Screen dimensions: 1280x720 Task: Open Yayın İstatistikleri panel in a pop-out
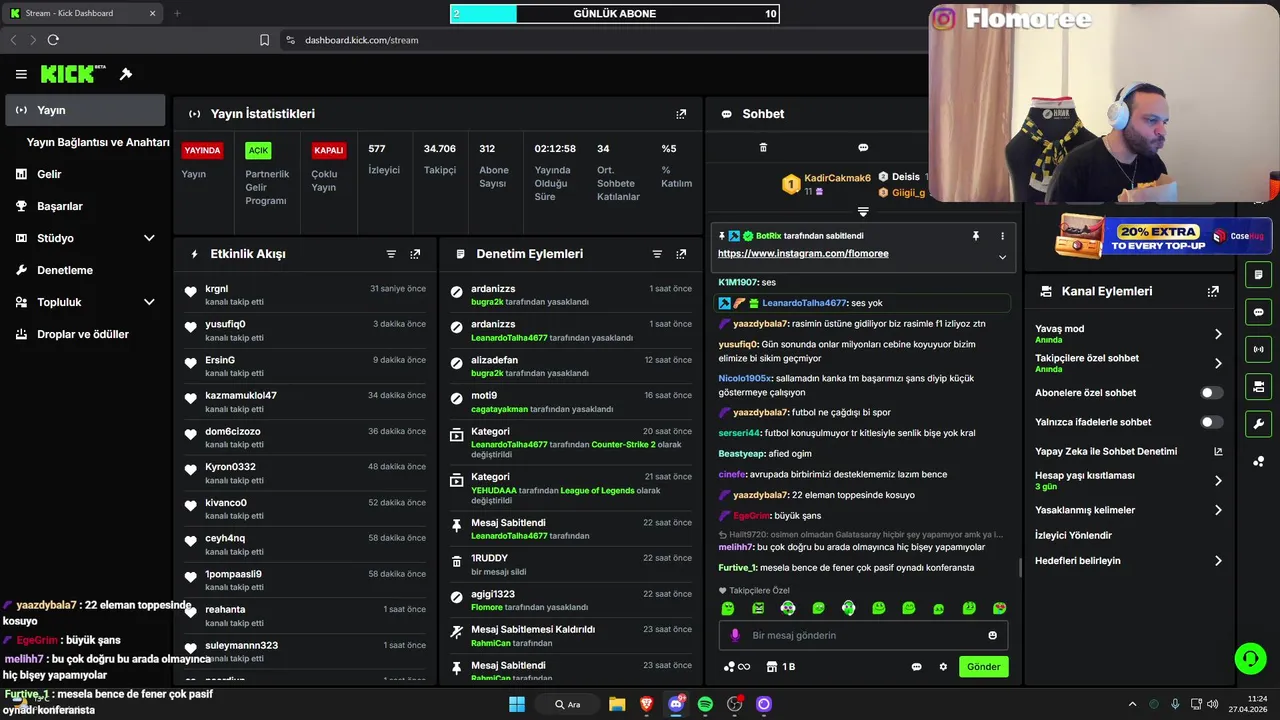[681, 114]
